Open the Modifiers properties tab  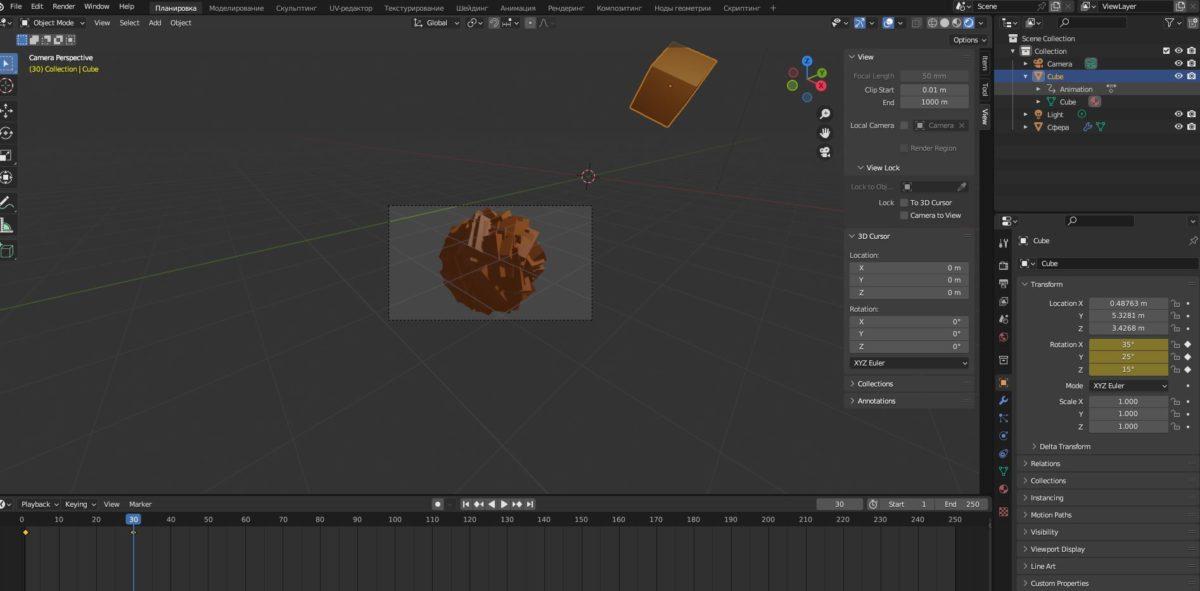pyautogui.click(x=1003, y=400)
